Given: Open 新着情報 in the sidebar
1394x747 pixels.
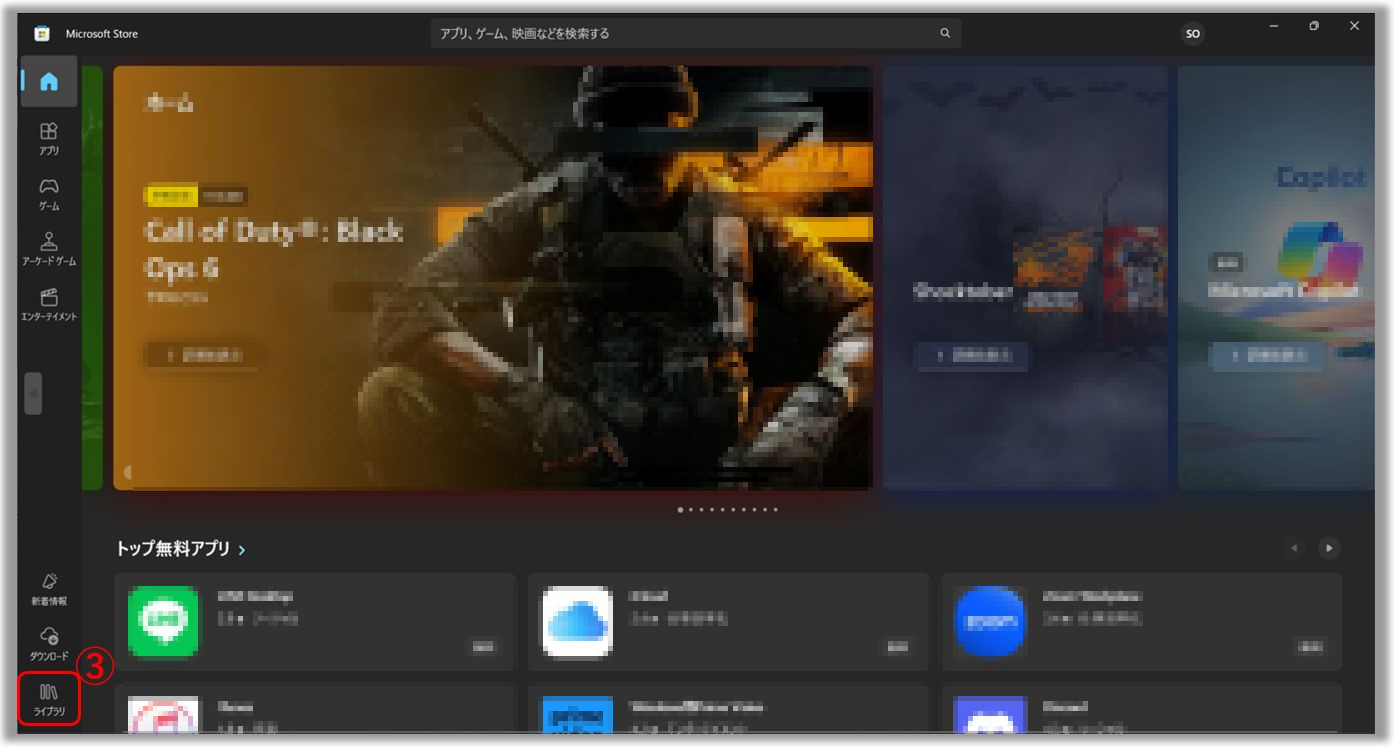Looking at the screenshot, I should [x=49, y=589].
